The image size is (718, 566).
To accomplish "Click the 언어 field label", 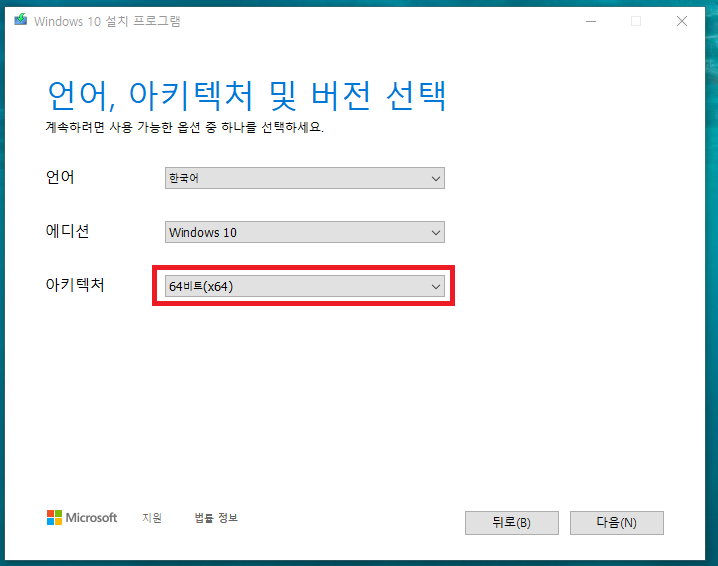I will pyautogui.click(x=60, y=177).
